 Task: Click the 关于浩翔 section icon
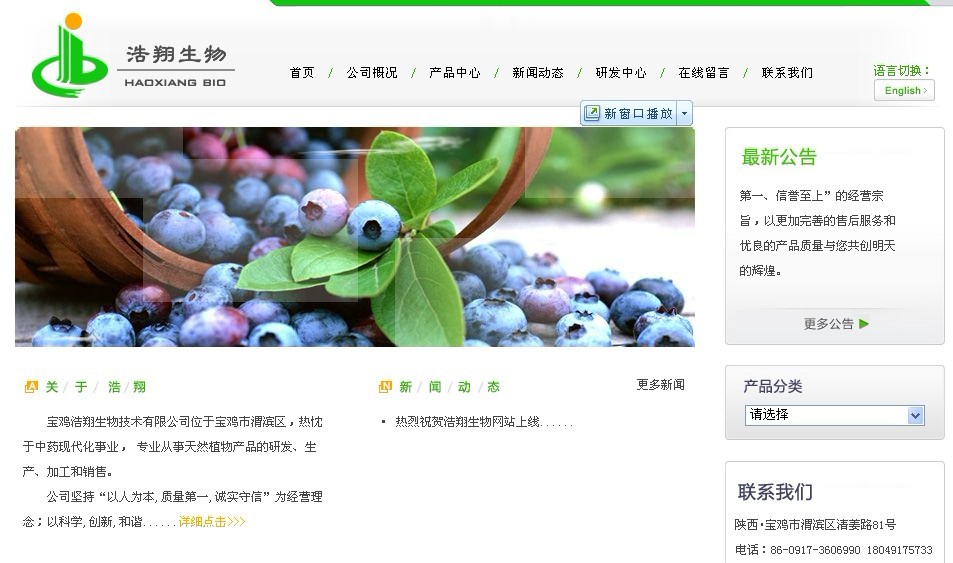[31, 387]
